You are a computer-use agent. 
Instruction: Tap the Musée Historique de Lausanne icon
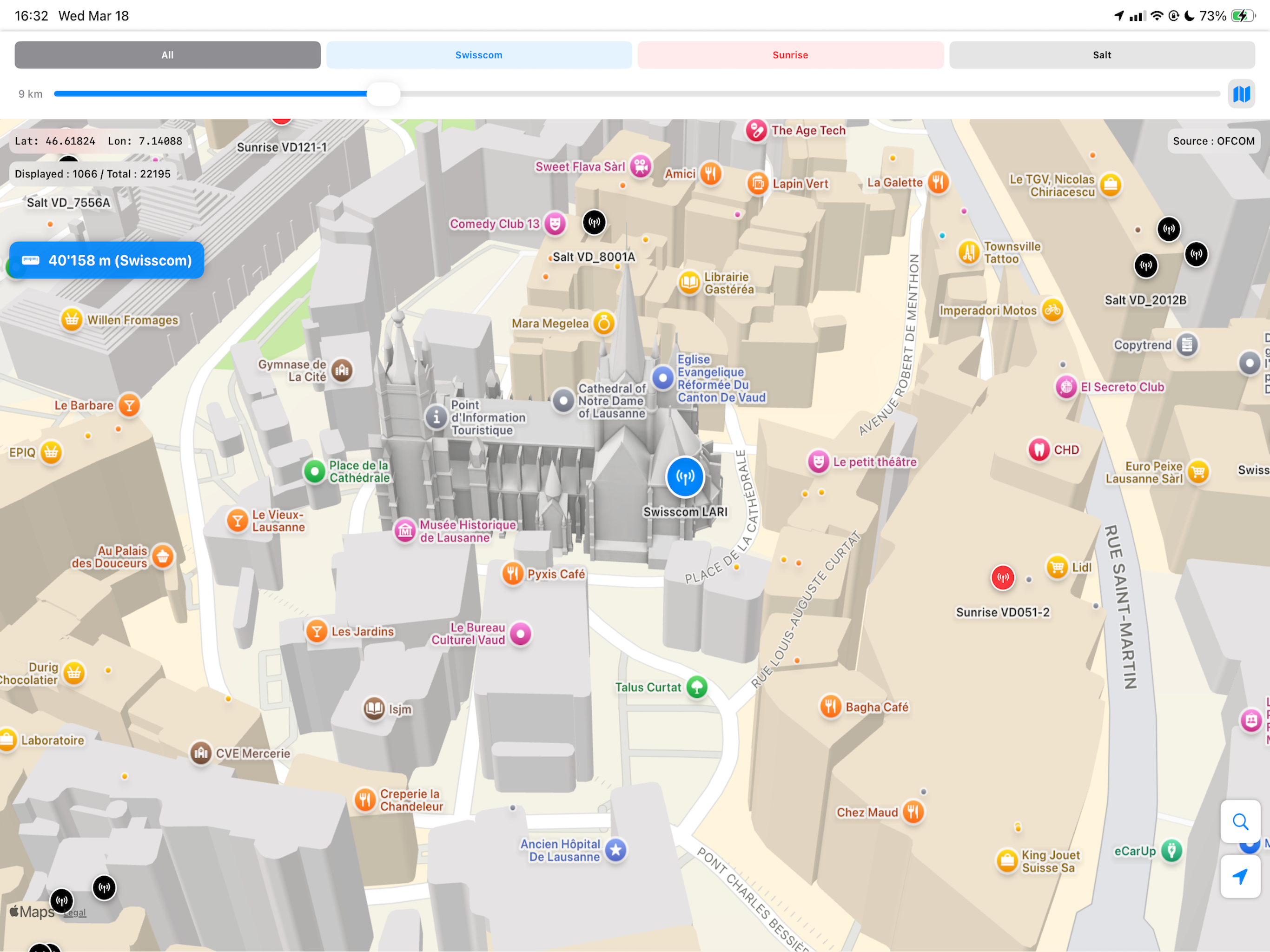coord(405,530)
